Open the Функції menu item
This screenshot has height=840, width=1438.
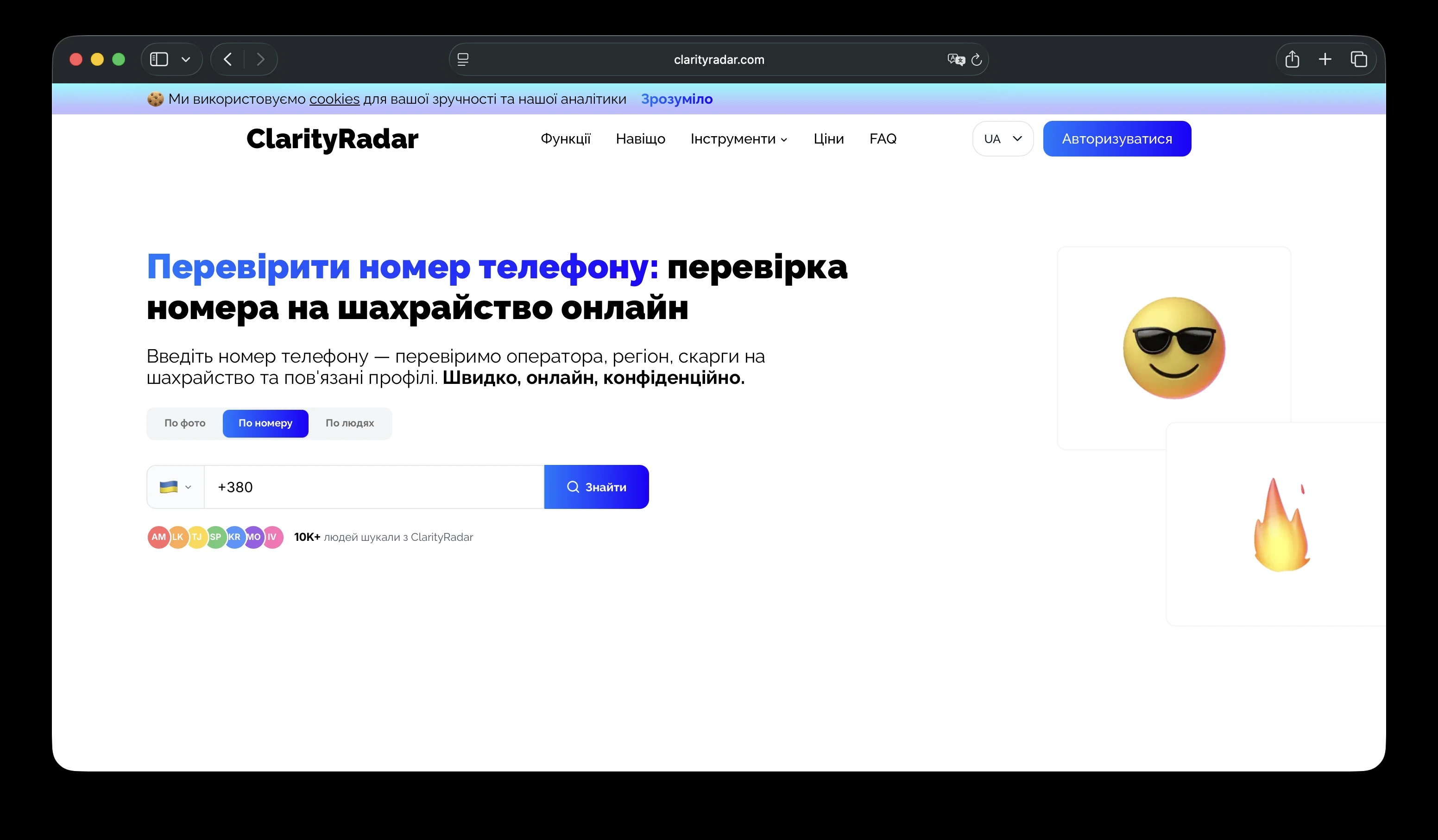pos(566,138)
